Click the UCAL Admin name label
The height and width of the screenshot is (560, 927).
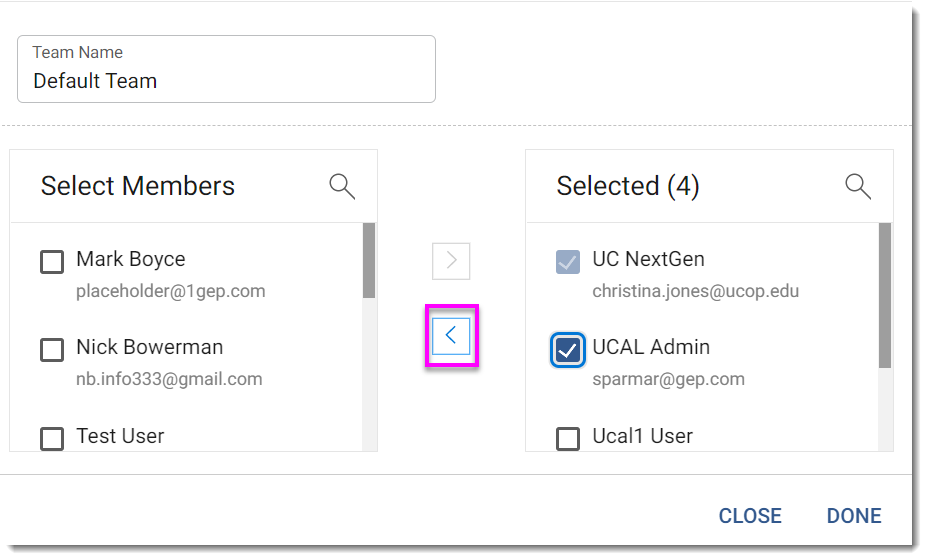[x=651, y=347]
